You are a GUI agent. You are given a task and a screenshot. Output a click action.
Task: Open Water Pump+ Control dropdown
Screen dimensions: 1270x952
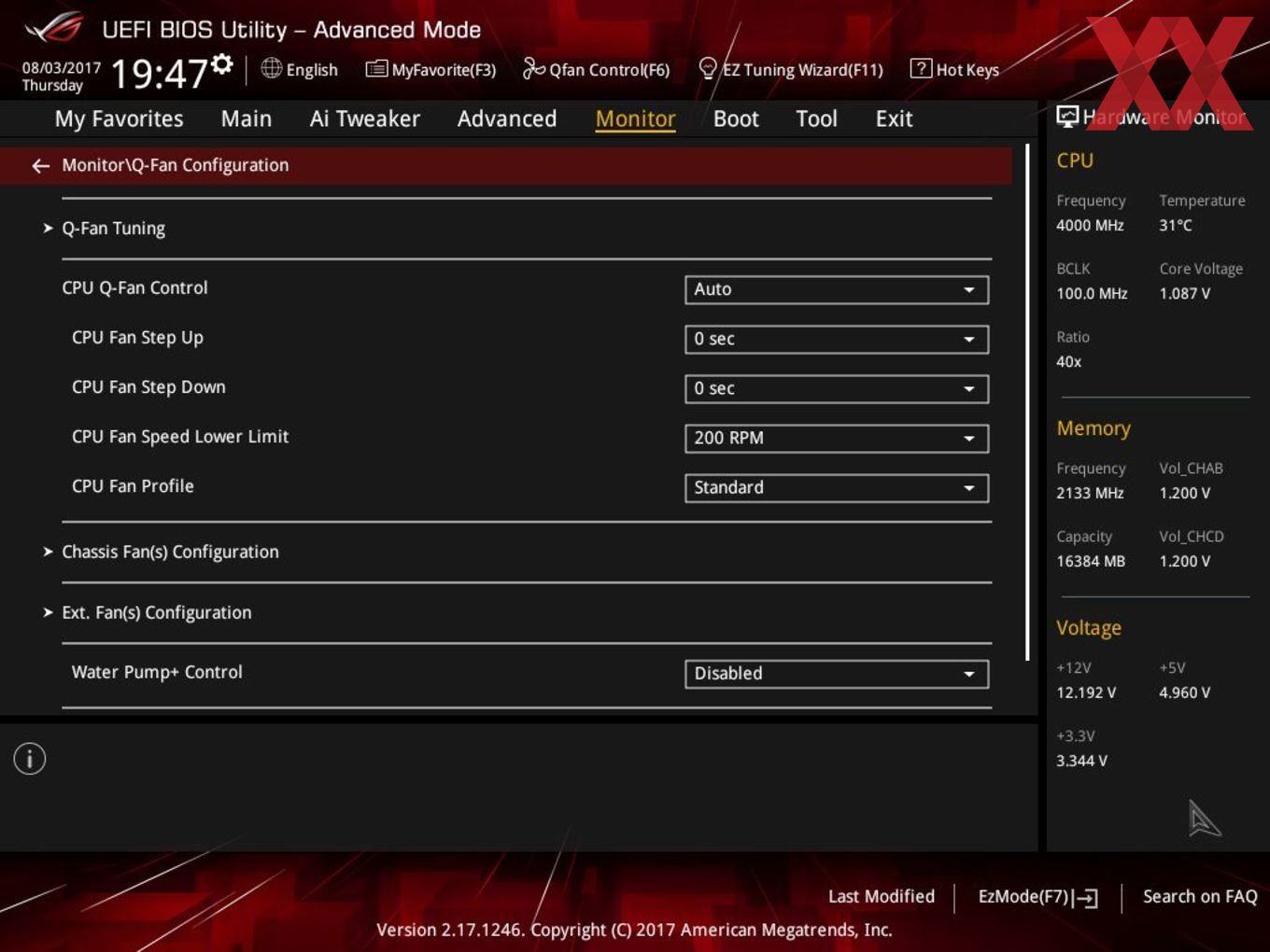(x=837, y=673)
